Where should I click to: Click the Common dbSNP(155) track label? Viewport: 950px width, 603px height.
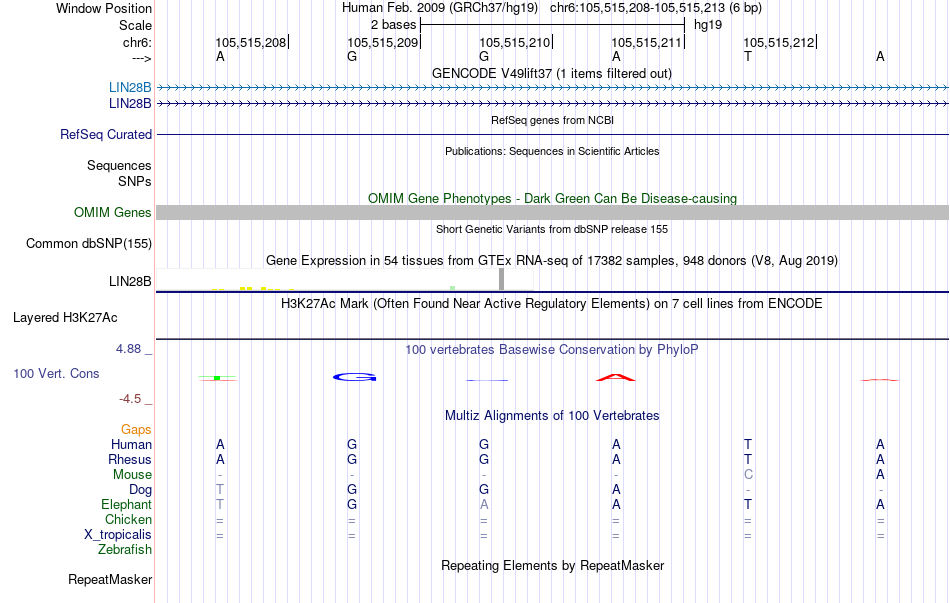pyautogui.click(x=88, y=244)
